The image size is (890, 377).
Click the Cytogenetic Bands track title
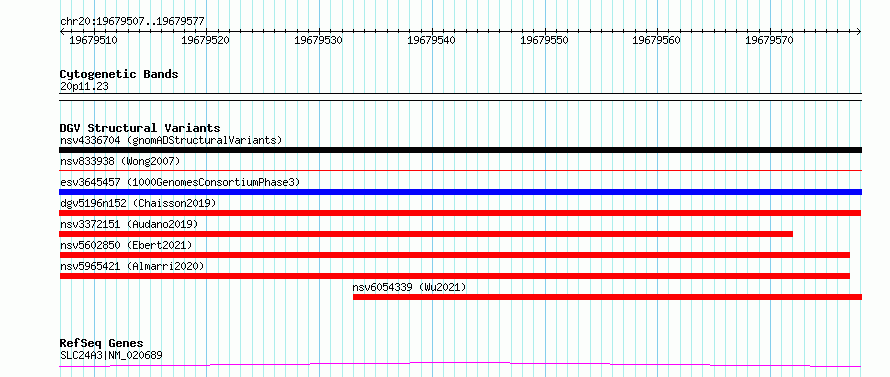119,74
